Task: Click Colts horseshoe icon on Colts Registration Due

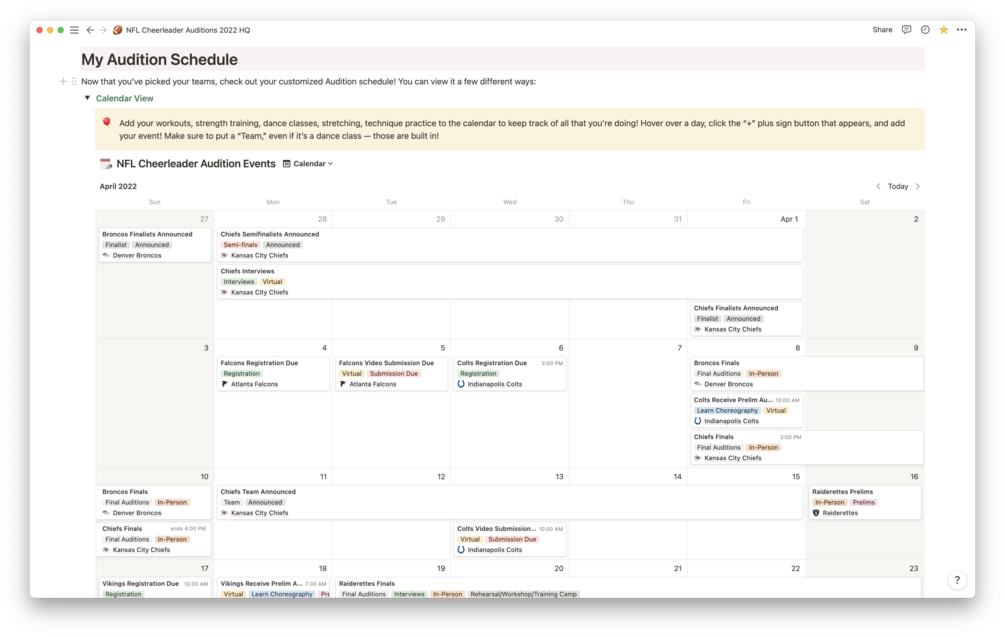Action: pos(461,385)
